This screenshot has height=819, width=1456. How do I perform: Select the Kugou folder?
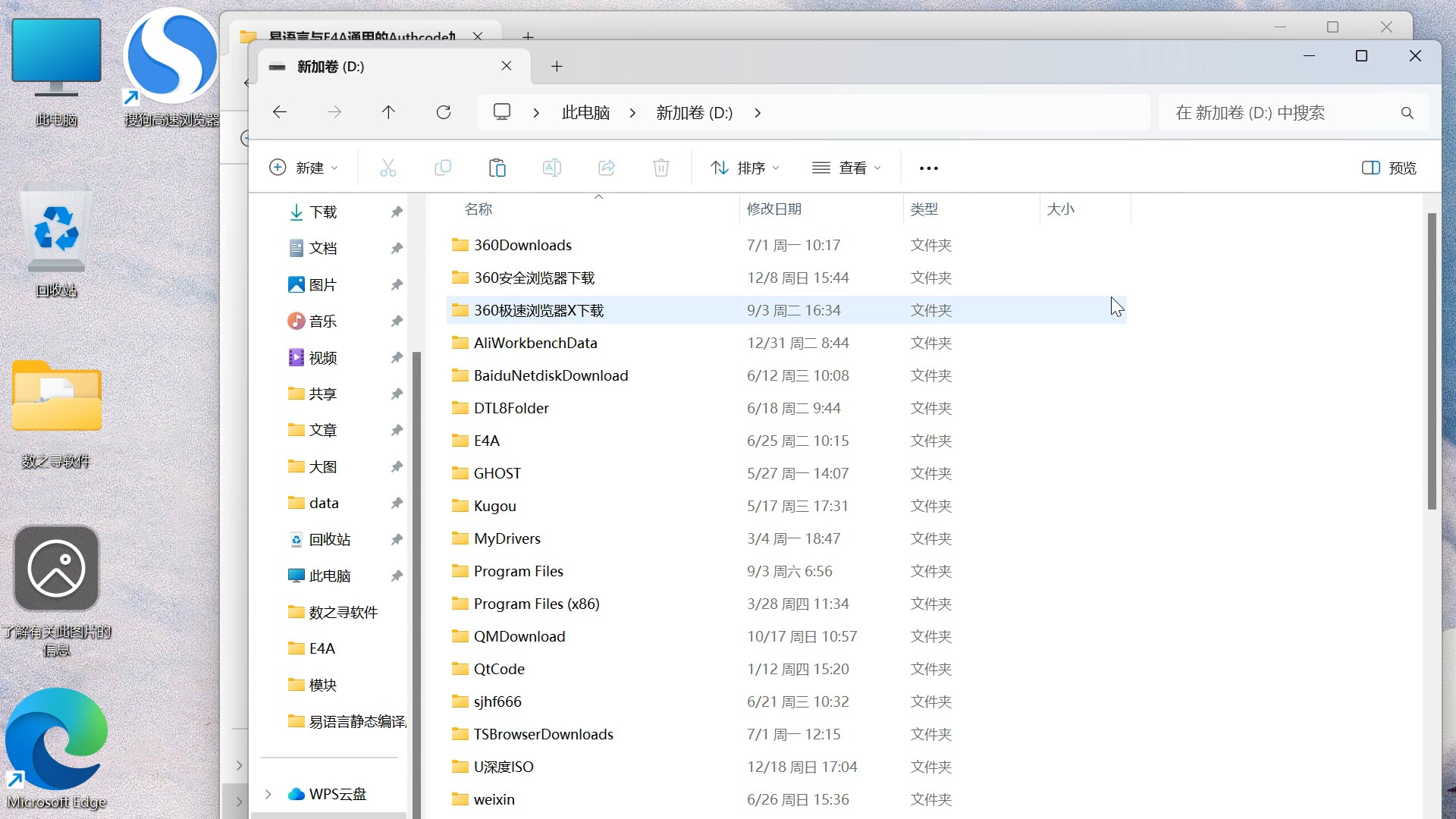[494, 506]
